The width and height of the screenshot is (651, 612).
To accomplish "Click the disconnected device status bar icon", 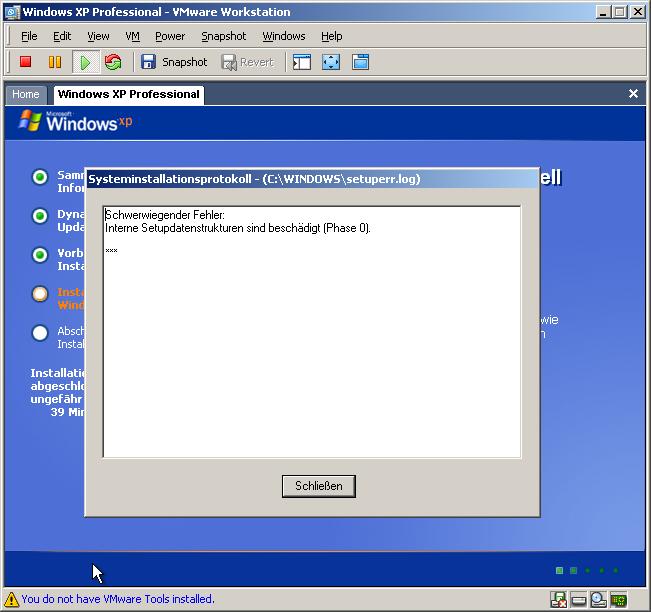I will click(558, 600).
